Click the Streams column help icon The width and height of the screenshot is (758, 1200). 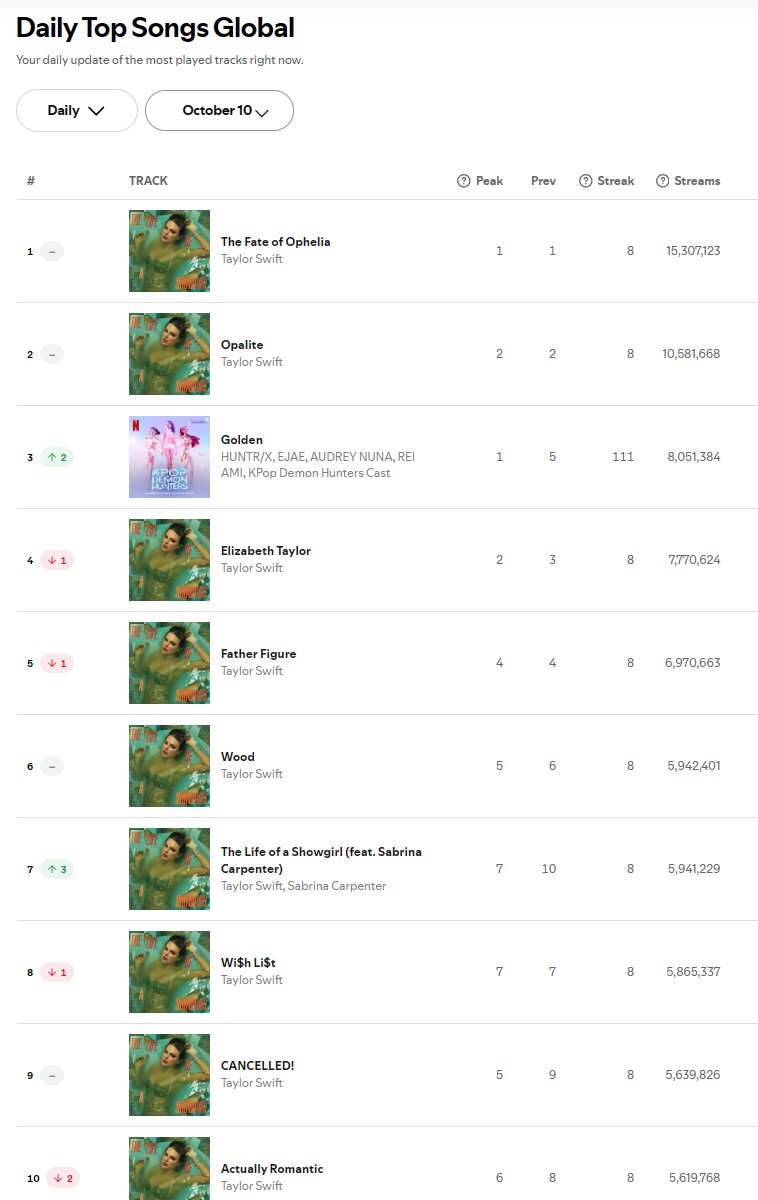point(662,181)
